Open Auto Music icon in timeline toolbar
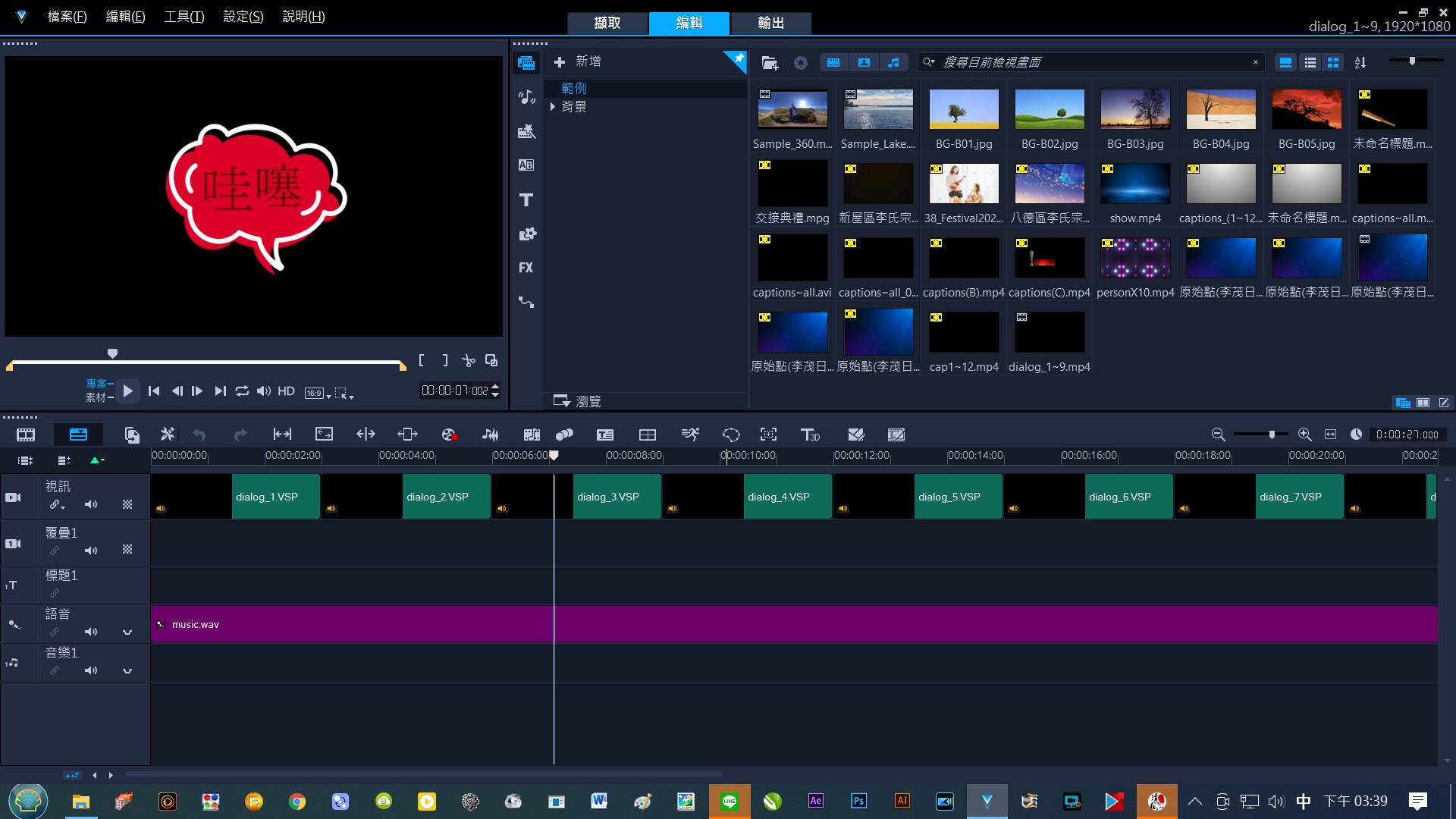This screenshot has width=1456, height=819. click(x=532, y=435)
